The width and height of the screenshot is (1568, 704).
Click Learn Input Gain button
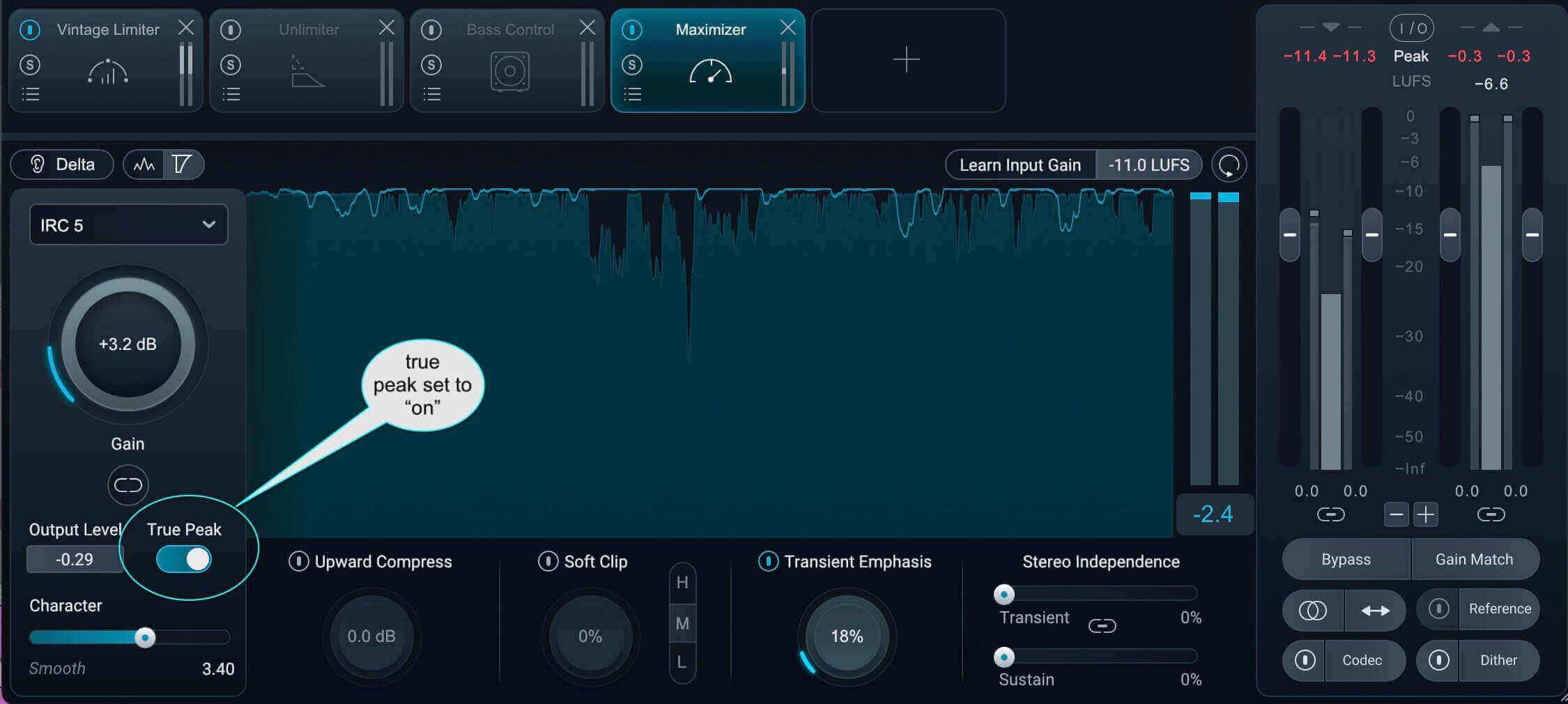[x=1020, y=165]
